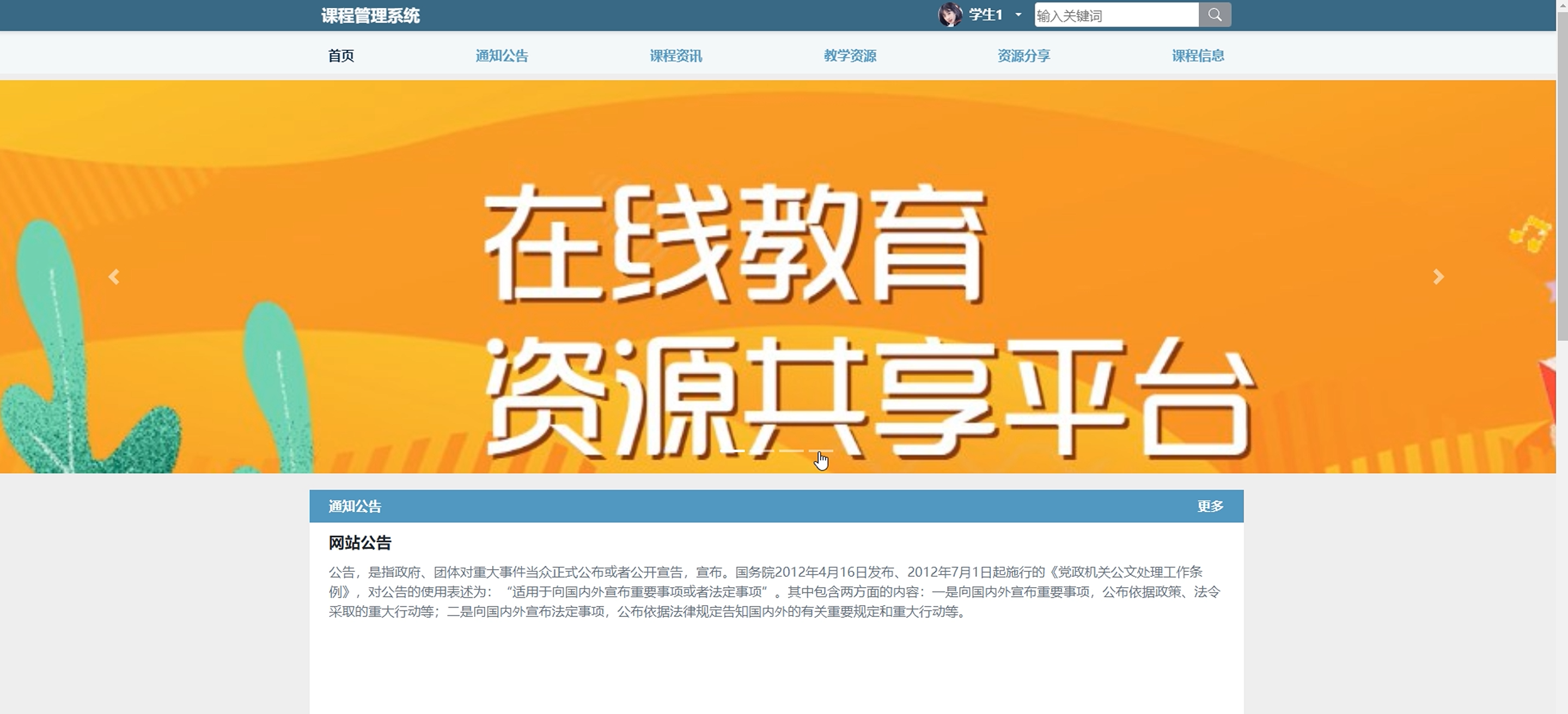The height and width of the screenshot is (714, 1568).
Task: Open the 通知公告 navigation tab
Action: (502, 56)
